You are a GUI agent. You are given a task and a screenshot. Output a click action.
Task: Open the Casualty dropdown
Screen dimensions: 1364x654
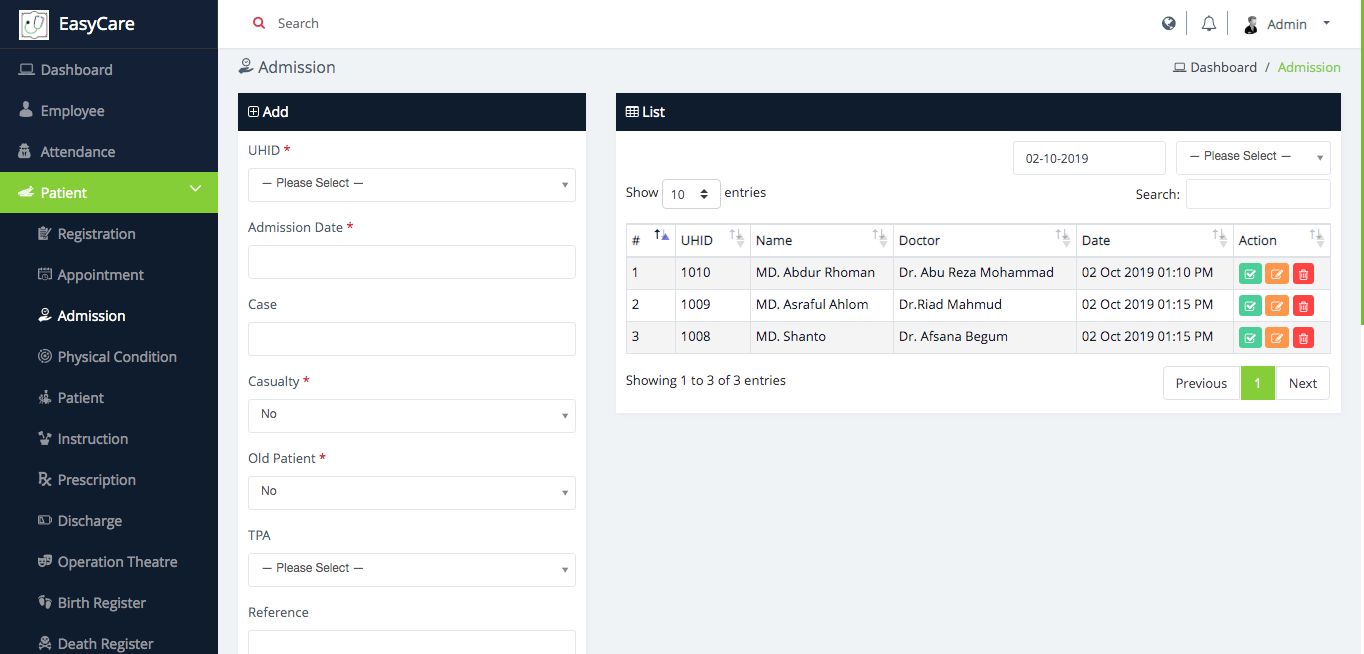coord(412,415)
